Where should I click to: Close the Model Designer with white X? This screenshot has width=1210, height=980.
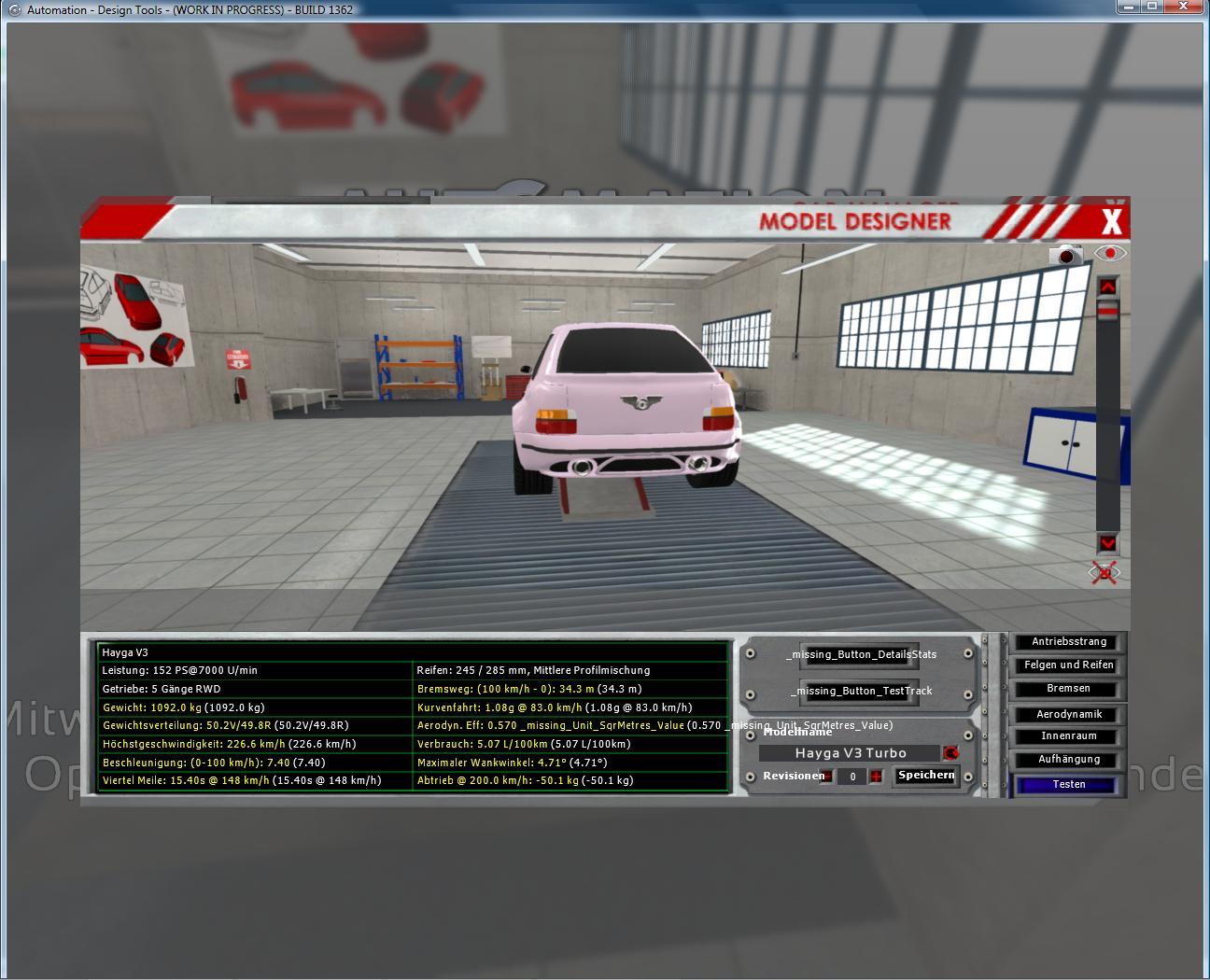pos(1111,222)
